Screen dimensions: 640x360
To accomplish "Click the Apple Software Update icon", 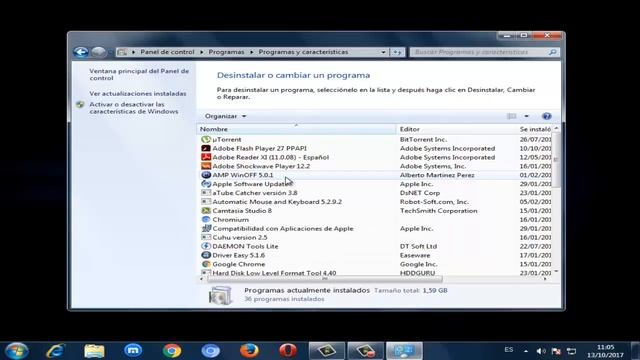I will coord(206,184).
